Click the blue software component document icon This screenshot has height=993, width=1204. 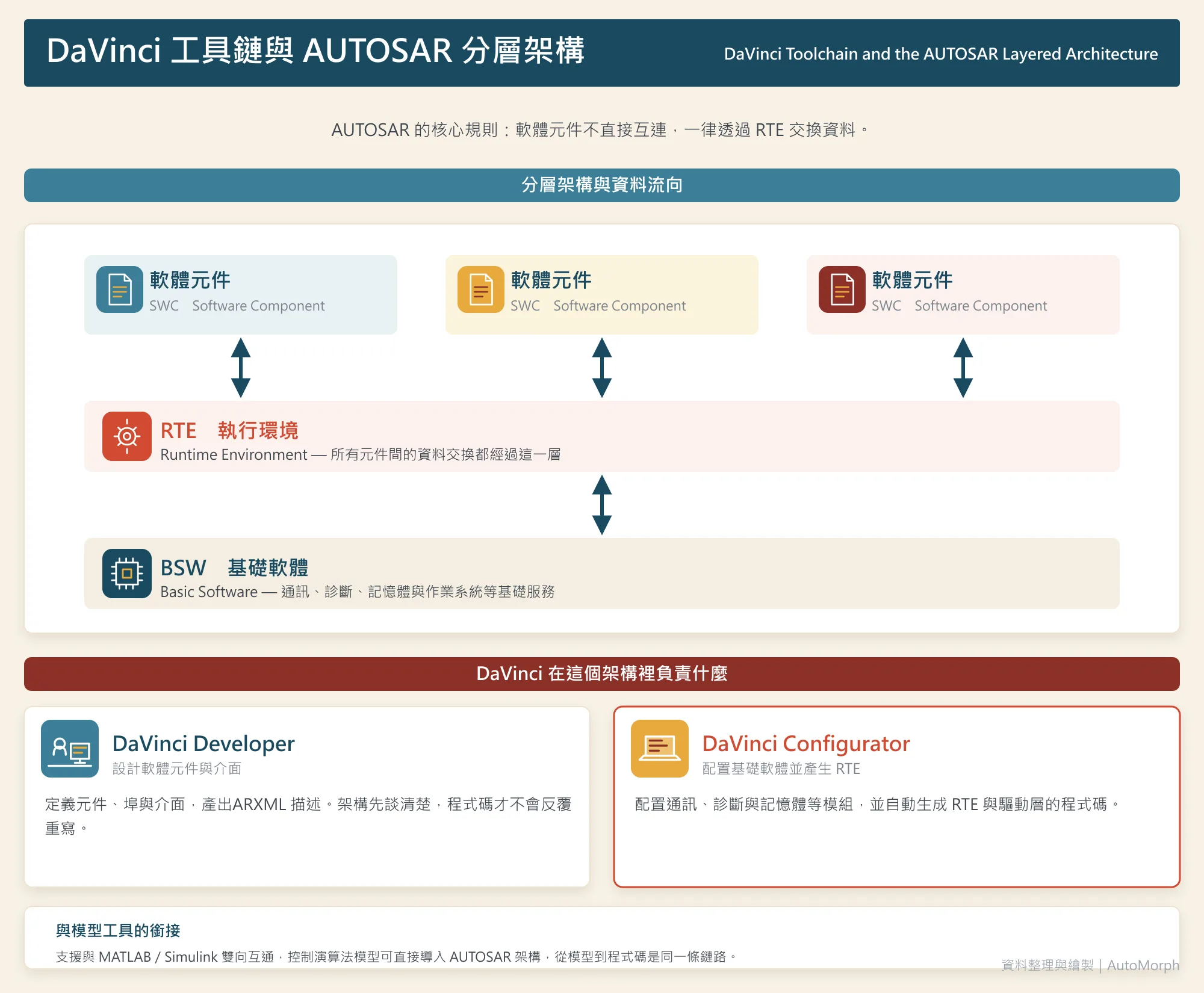pos(120,289)
